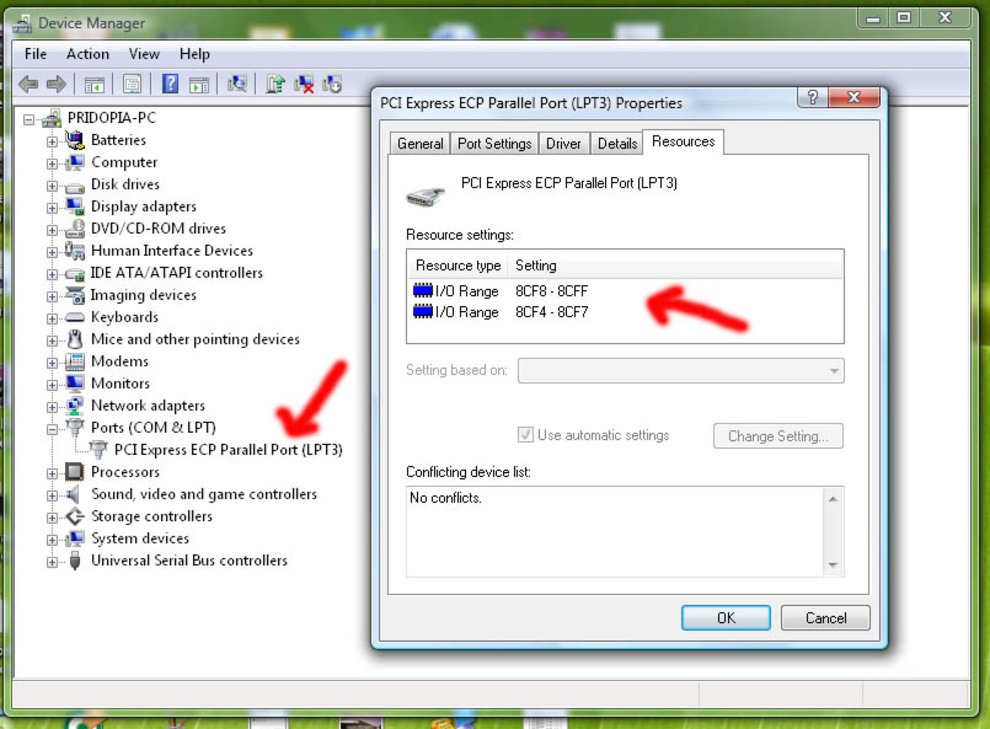Image resolution: width=990 pixels, height=729 pixels.
Task: Switch to the Port Settings tab
Action: (494, 144)
